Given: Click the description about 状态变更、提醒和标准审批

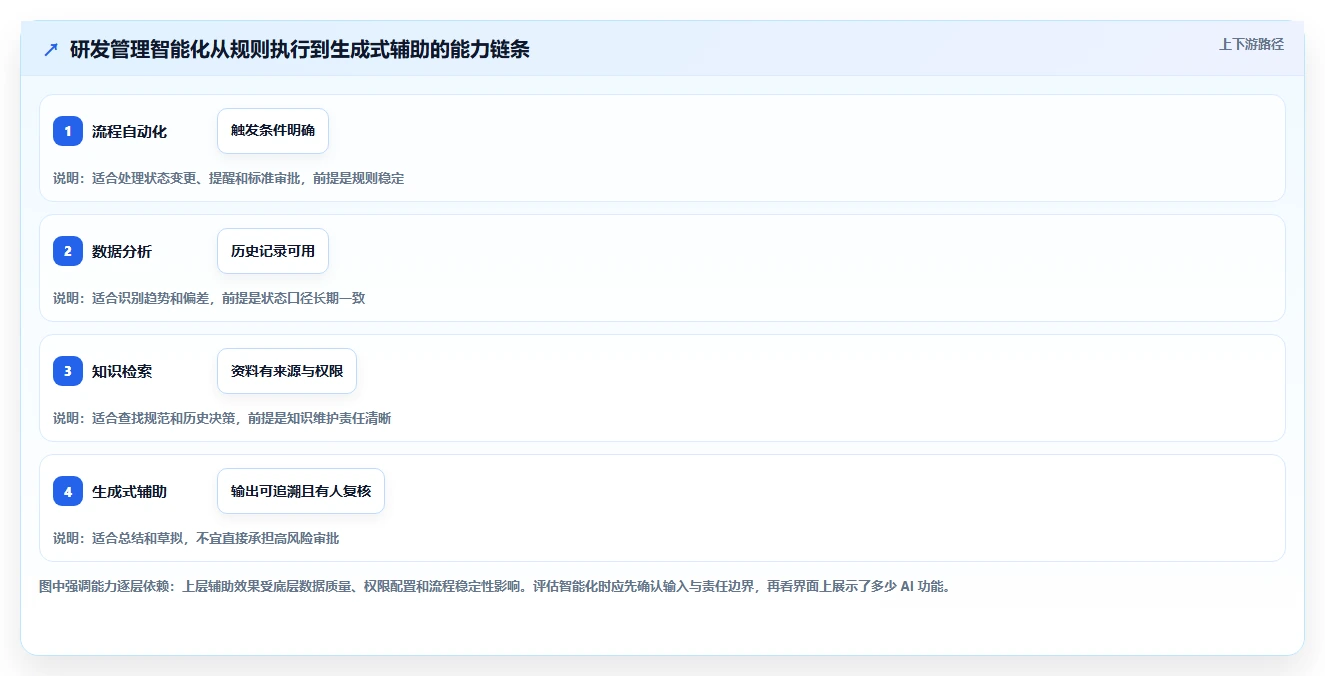Looking at the screenshot, I should [x=229, y=178].
